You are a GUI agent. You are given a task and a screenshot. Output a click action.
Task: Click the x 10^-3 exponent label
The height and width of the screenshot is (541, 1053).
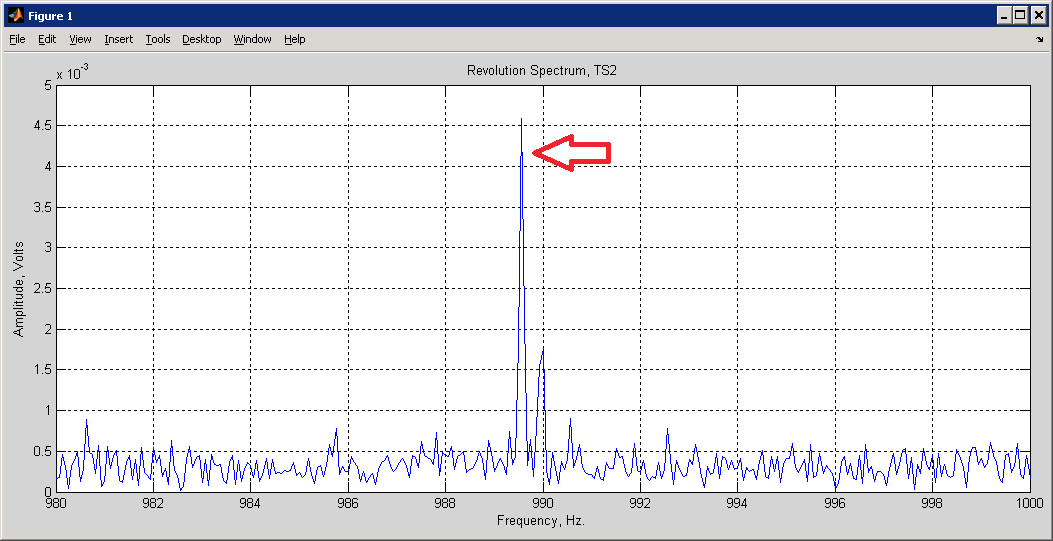72,72
